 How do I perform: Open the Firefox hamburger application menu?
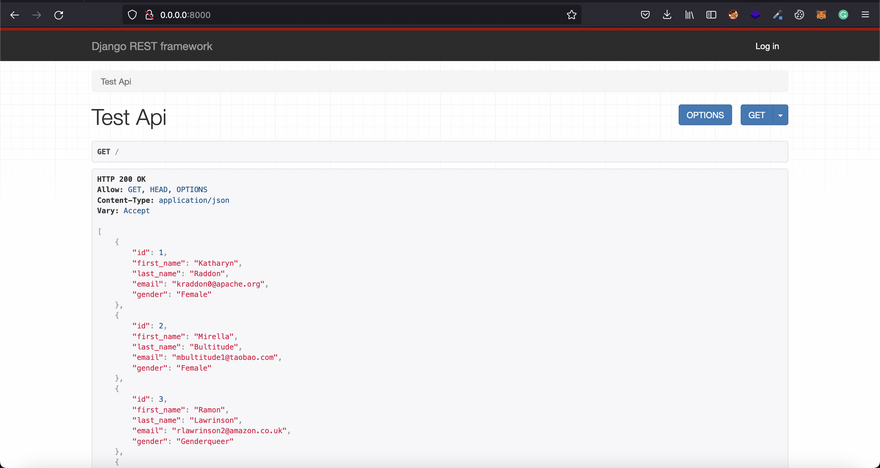865,15
